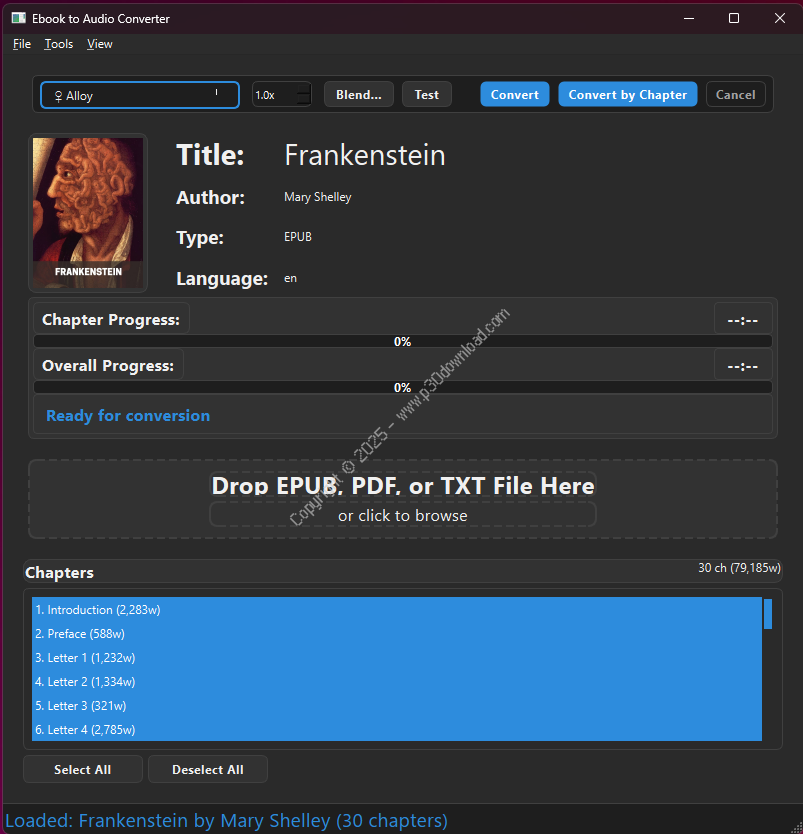Viewport: 803px width, 834px height.
Task: Click the drop zone to browse files
Action: pyautogui.click(x=402, y=500)
